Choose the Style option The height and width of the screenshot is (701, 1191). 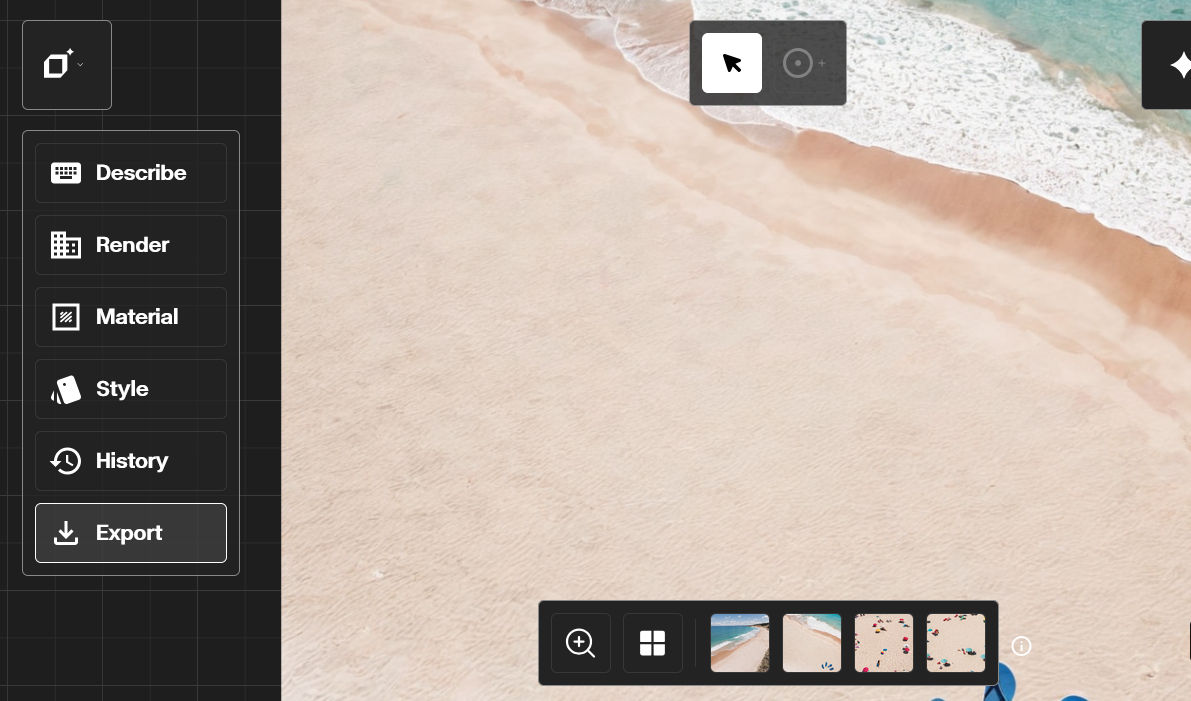(131, 389)
